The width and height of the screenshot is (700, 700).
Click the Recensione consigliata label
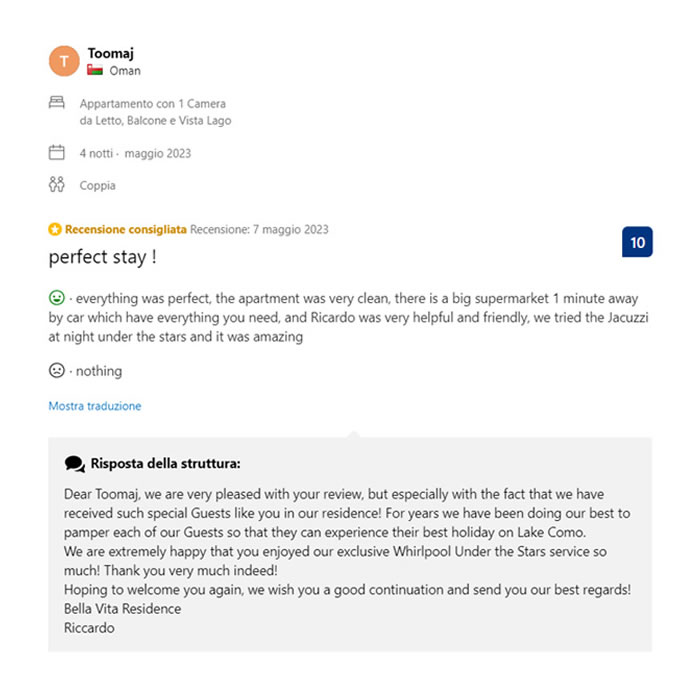(126, 229)
